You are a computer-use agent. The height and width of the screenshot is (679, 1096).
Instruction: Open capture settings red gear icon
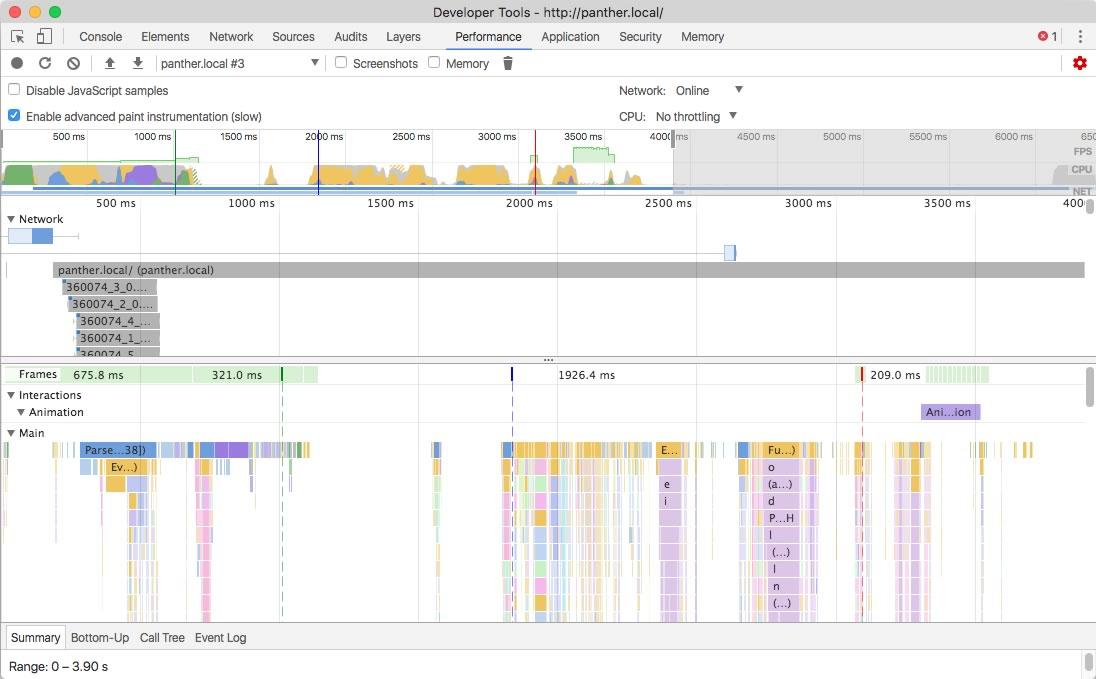click(1080, 63)
